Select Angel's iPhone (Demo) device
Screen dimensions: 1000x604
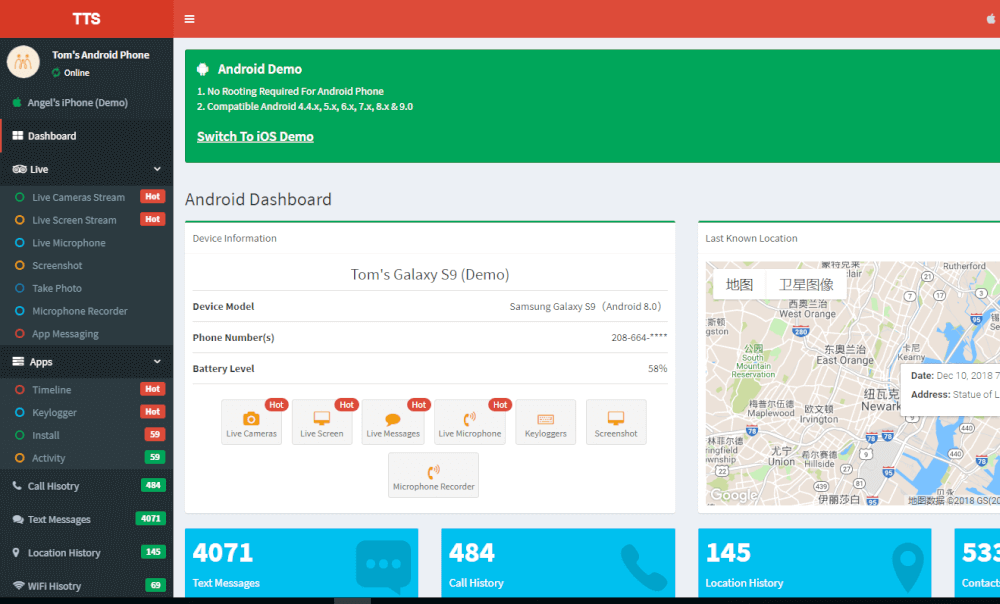(77, 103)
